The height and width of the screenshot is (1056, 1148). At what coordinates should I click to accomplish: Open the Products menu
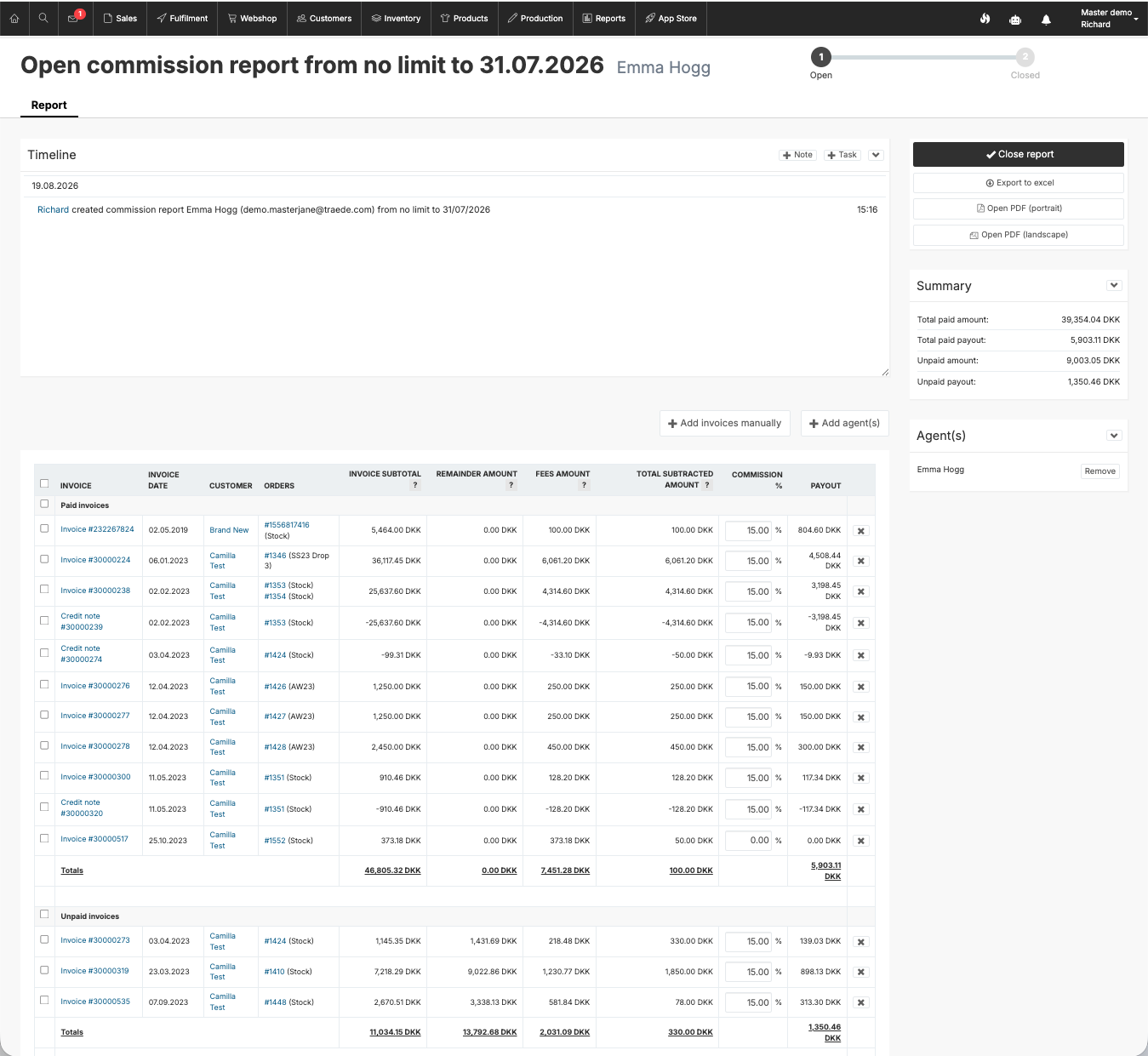[x=464, y=18]
